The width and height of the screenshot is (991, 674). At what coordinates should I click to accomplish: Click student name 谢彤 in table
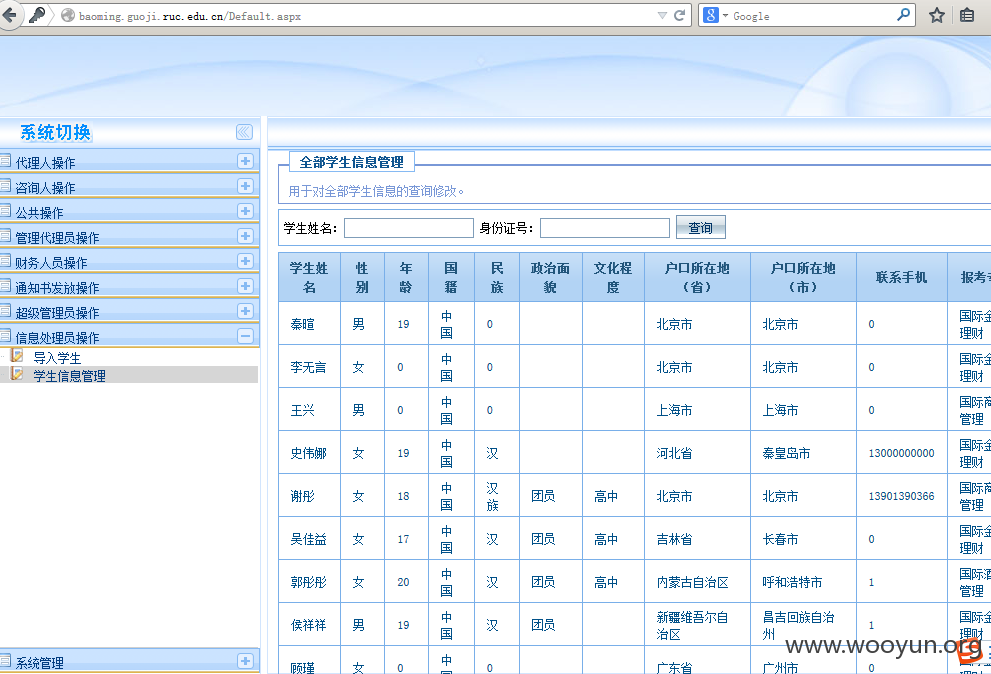(x=302, y=496)
